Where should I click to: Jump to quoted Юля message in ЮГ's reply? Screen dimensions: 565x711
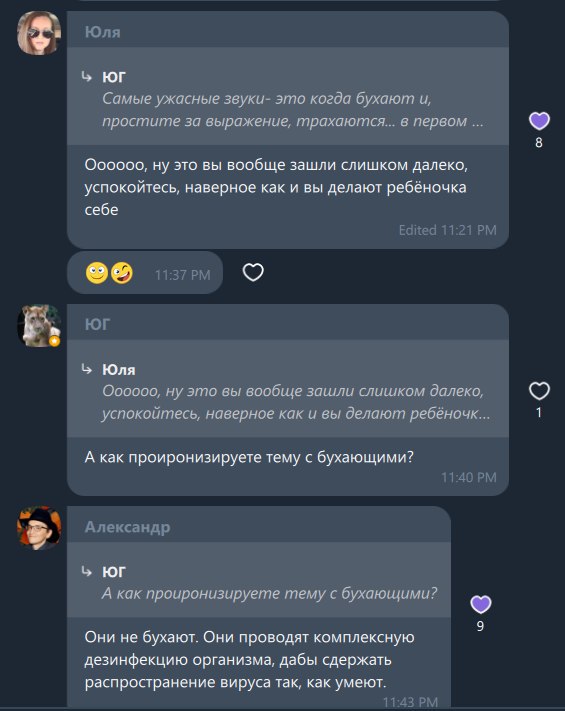tap(287, 389)
